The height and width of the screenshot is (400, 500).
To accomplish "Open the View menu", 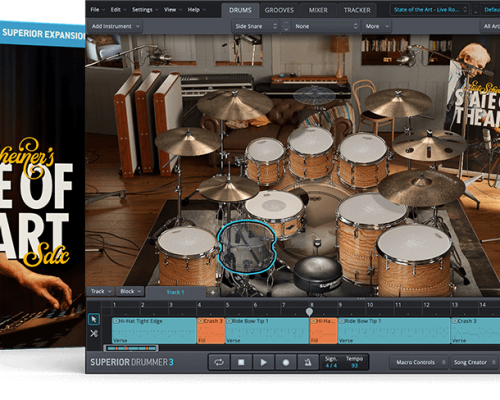I will pyautogui.click(x=173, y=10).
